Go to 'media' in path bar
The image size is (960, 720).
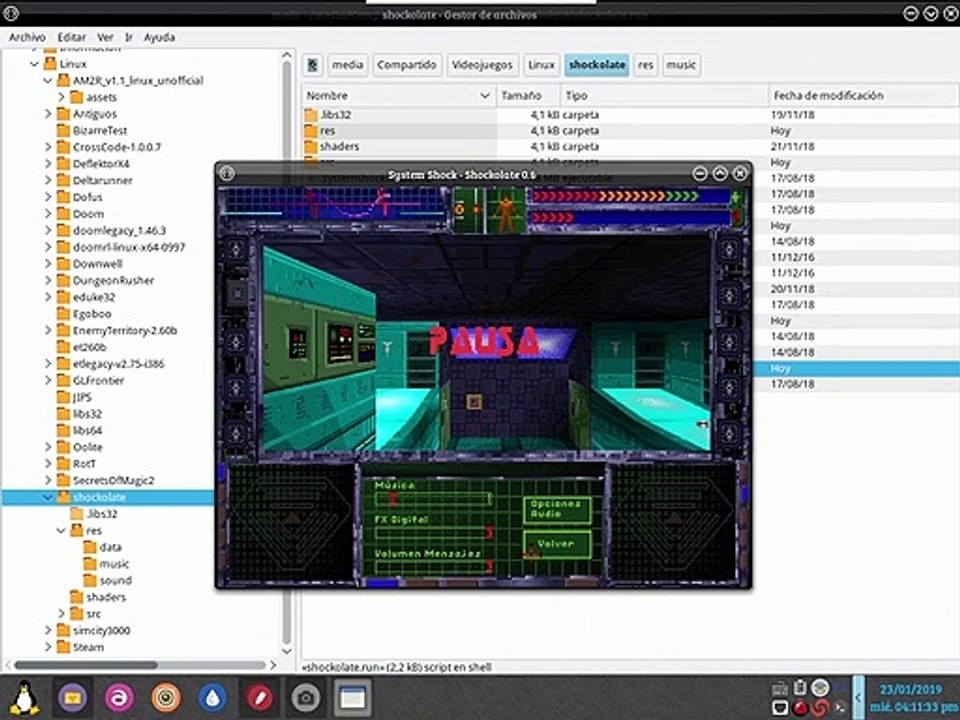(x=347, y=65)
